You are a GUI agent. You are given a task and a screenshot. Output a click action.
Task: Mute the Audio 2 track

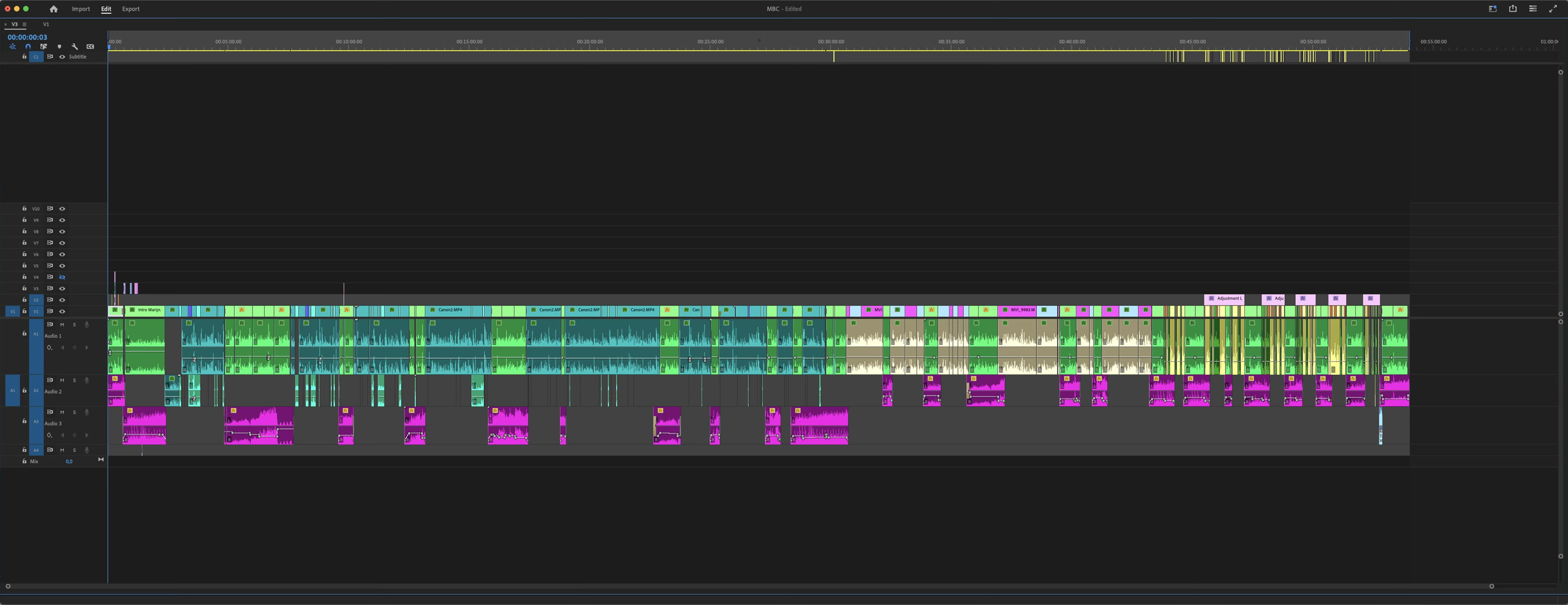[62, 380]
